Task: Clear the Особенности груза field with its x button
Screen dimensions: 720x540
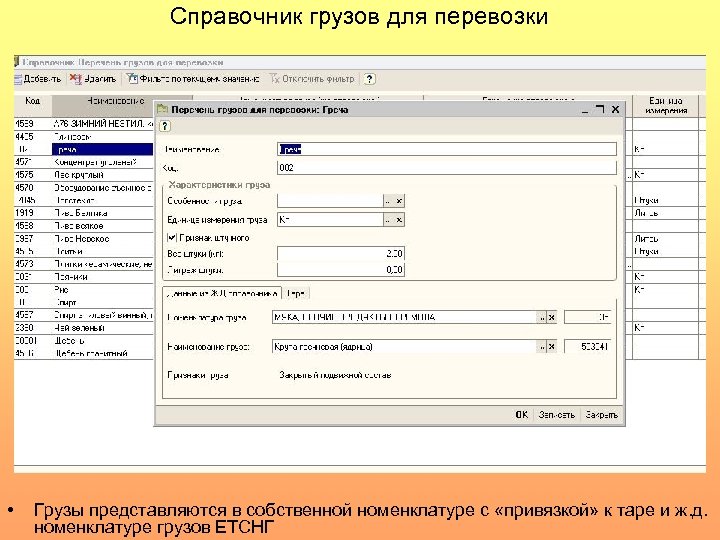Action: tap(399, 201)
